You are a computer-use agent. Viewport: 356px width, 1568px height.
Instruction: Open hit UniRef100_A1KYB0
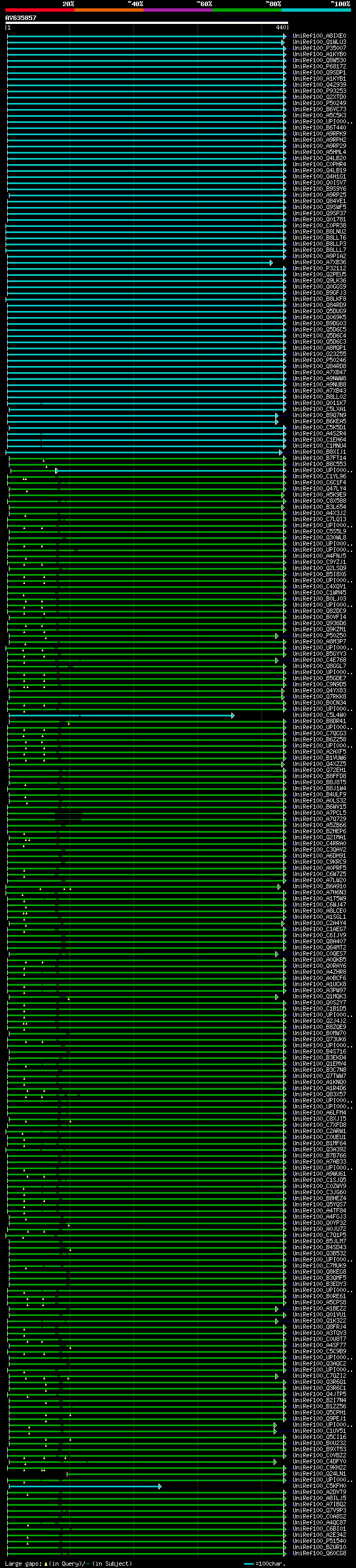(319, 54)
